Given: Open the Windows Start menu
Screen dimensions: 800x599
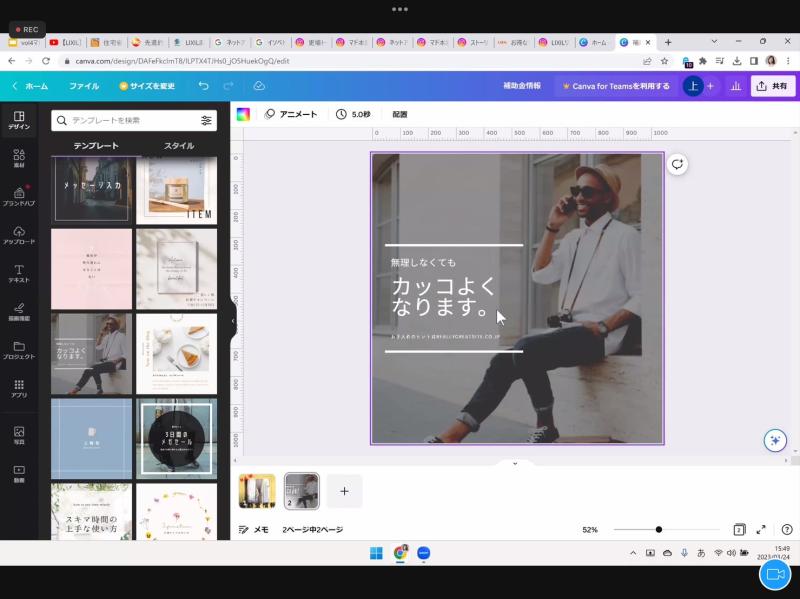Looking at the screenshot, I should (376, 553).
